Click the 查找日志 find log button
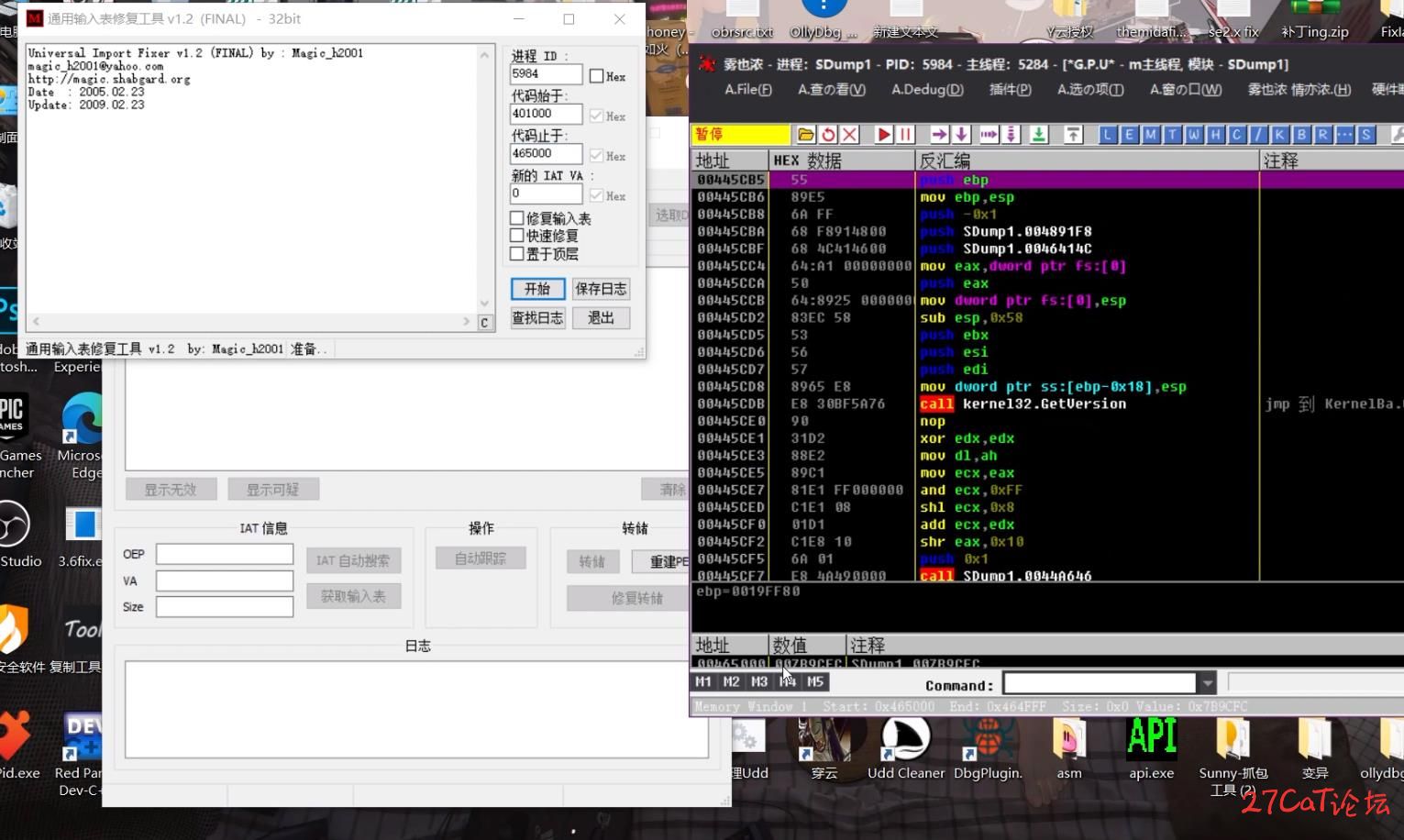Viewport: 1404px width, 840px height. click(537, 318)
